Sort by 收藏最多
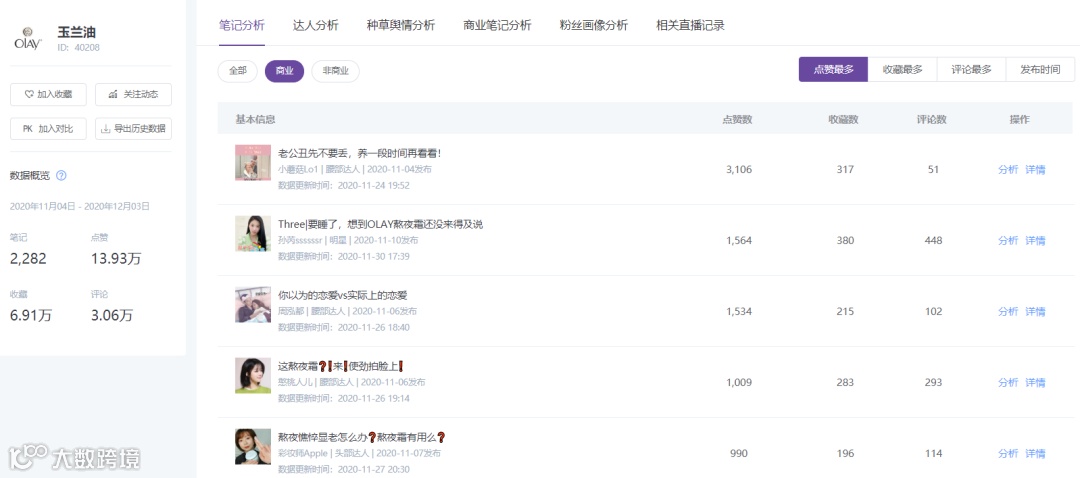 902,70
